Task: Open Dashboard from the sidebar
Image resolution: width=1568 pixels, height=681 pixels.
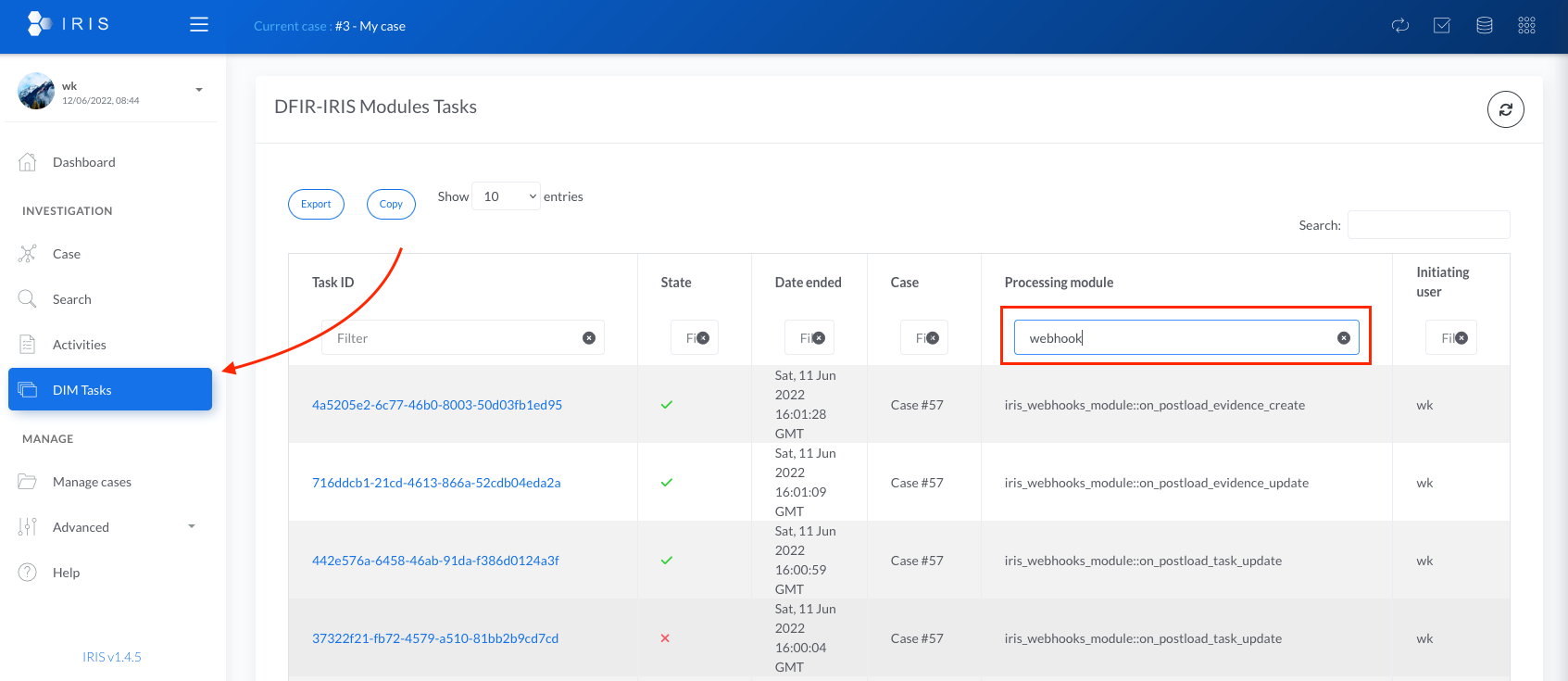Action: click(x=83, y=162)
